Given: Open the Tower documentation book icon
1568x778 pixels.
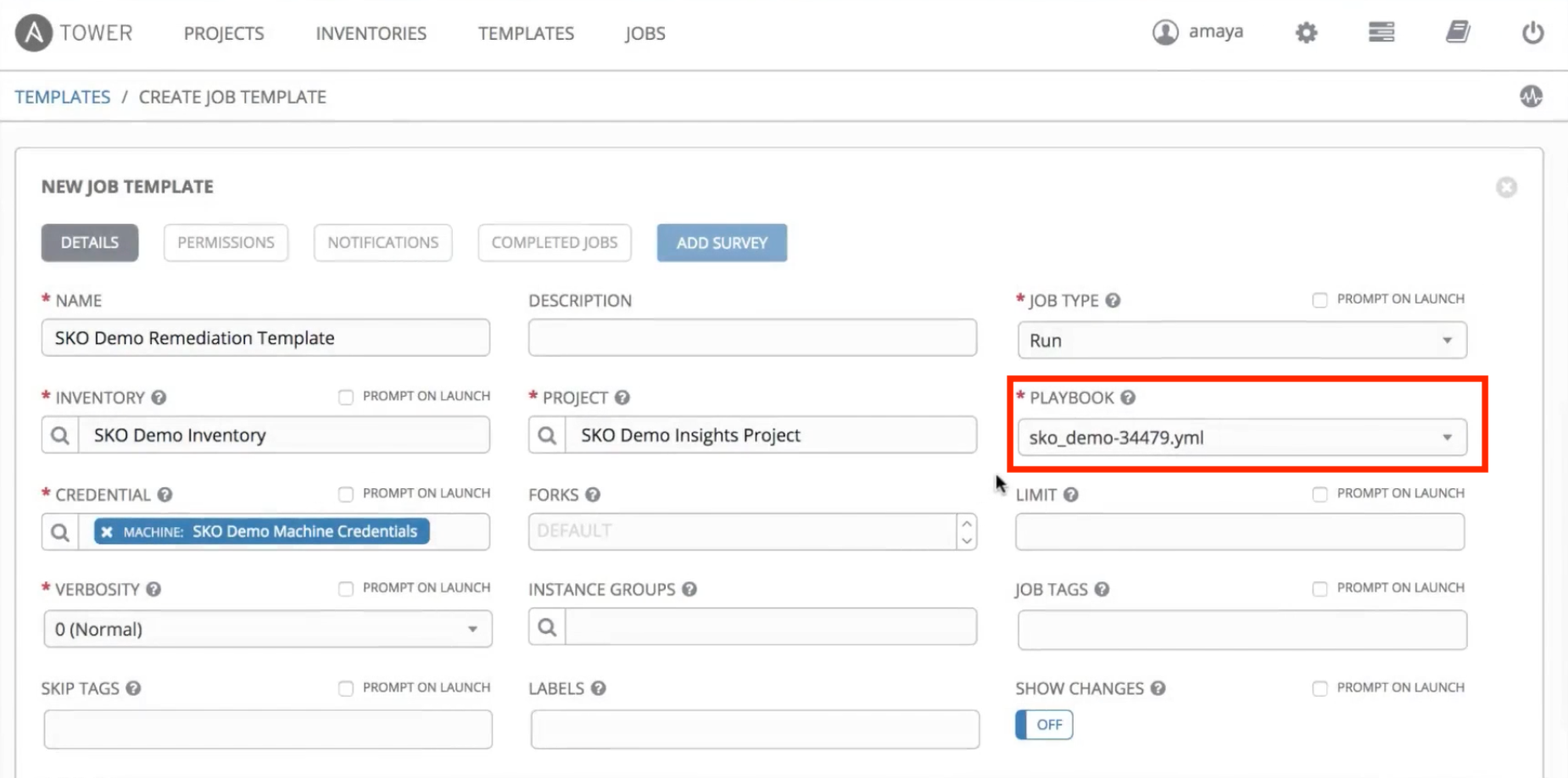Looking at the screenshot, I should pos(1458,31).
